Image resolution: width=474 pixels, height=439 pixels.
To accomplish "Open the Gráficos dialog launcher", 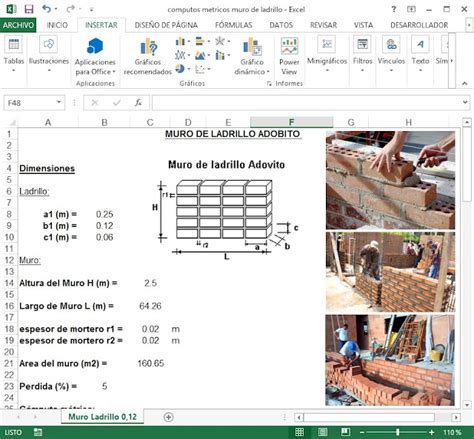I will pyautogui.click(x=269, y=84).
